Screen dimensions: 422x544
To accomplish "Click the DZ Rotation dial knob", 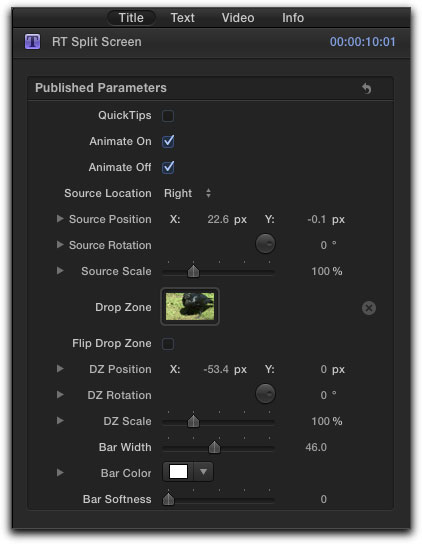I will 265,394.
